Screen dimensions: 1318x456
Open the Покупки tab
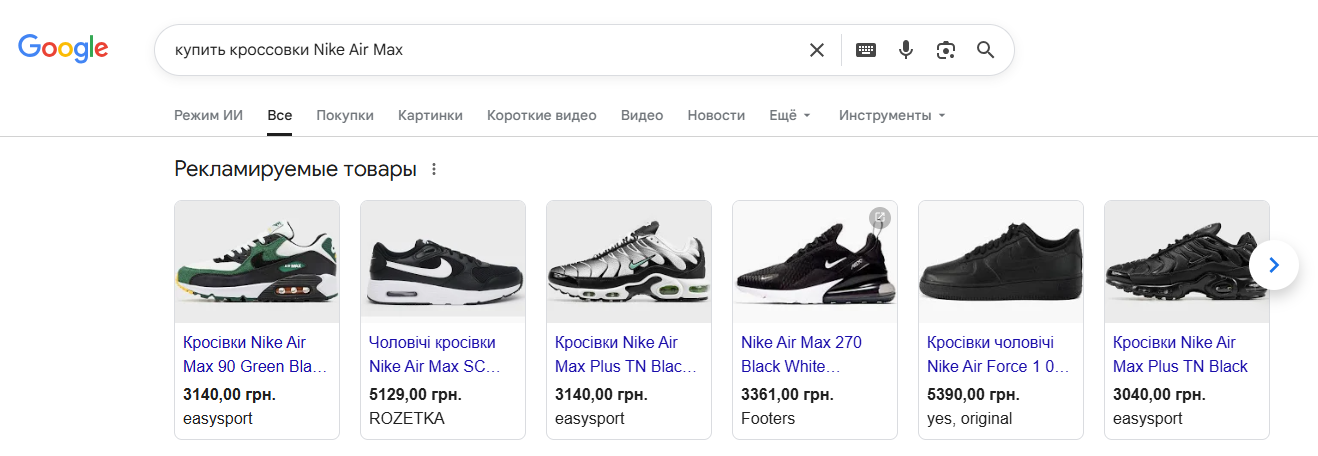pos(345,115)
